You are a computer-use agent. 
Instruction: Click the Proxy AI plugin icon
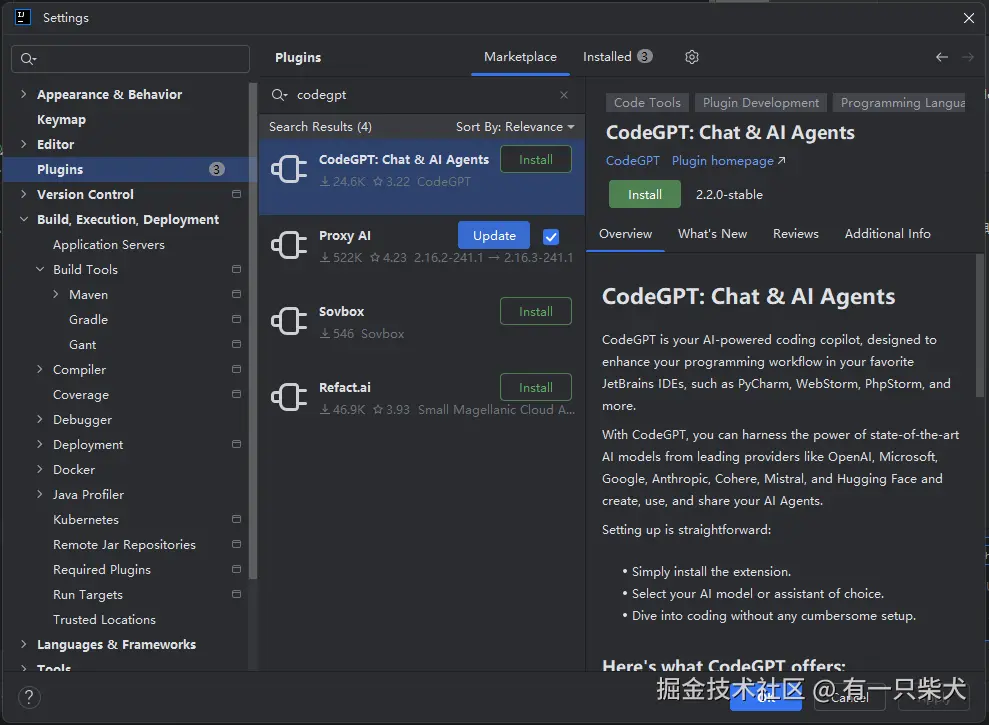289,245
